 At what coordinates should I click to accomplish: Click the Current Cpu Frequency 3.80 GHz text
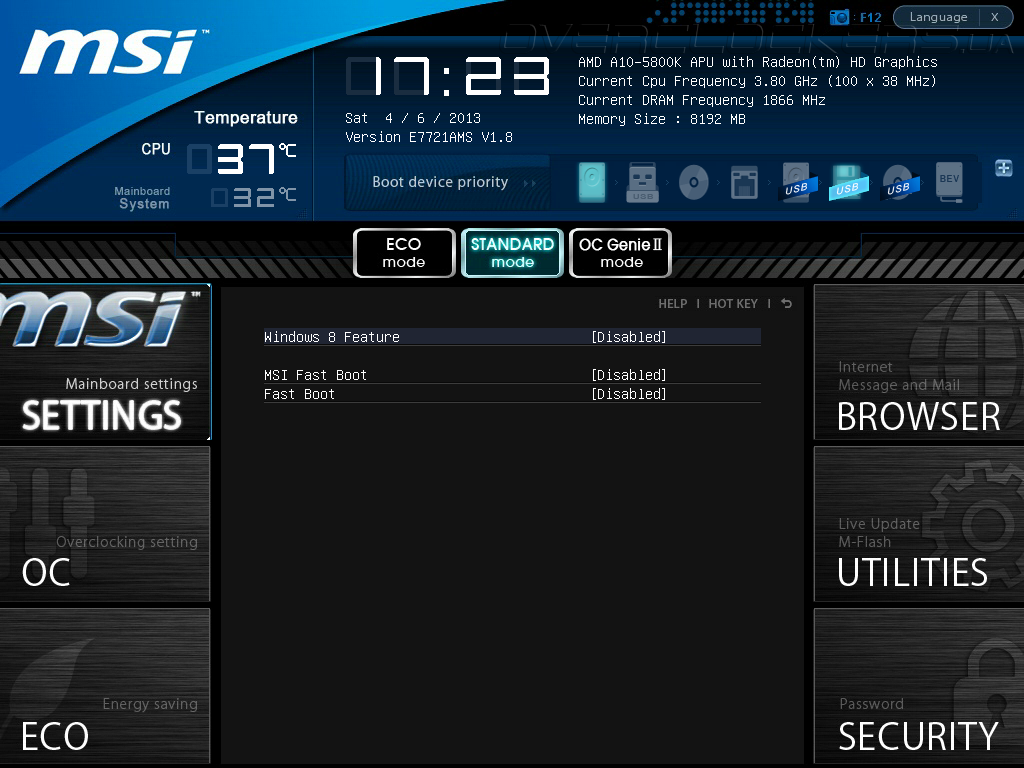[758, 81]
